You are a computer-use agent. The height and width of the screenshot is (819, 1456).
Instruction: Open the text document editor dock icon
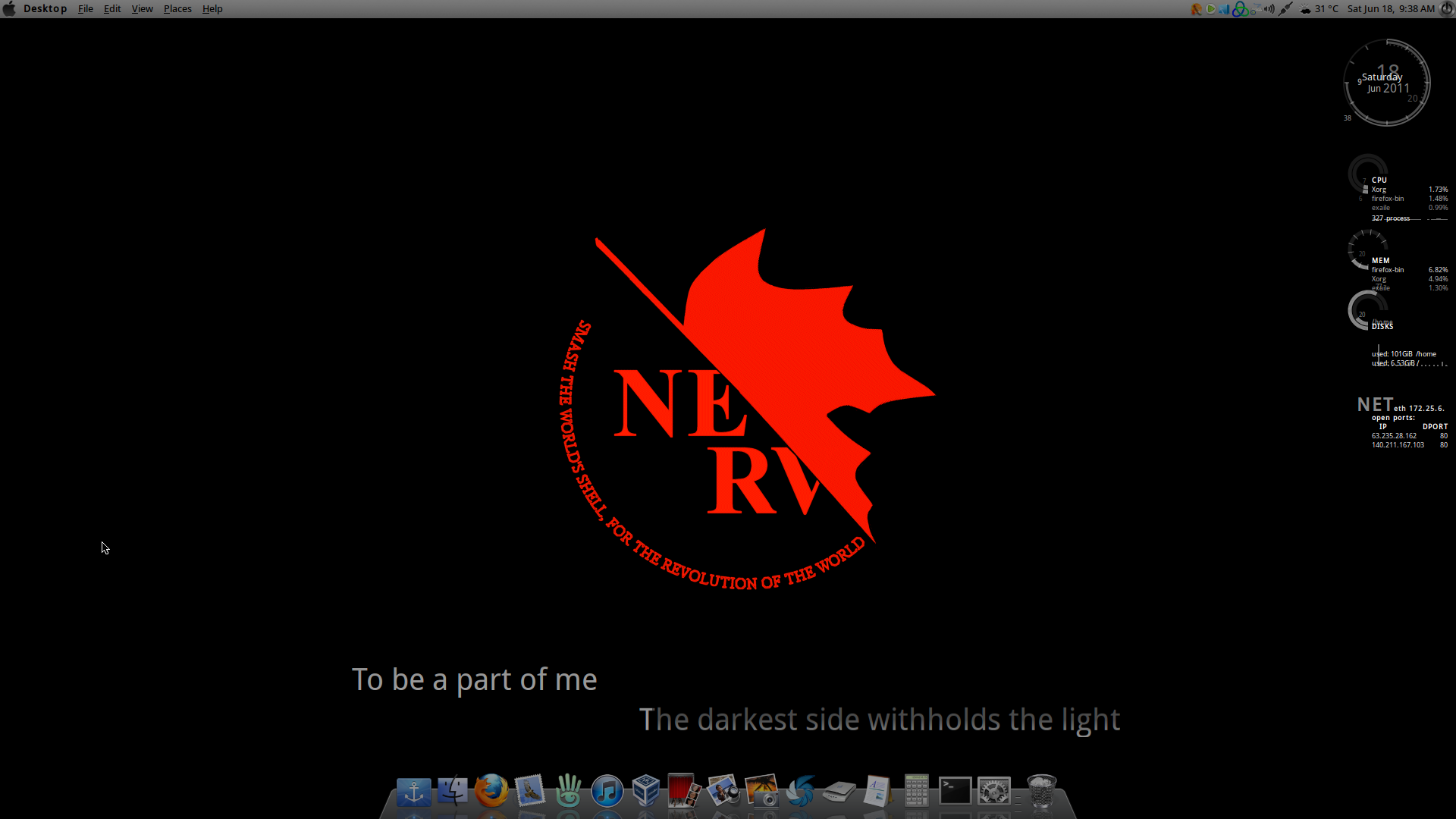877,791
